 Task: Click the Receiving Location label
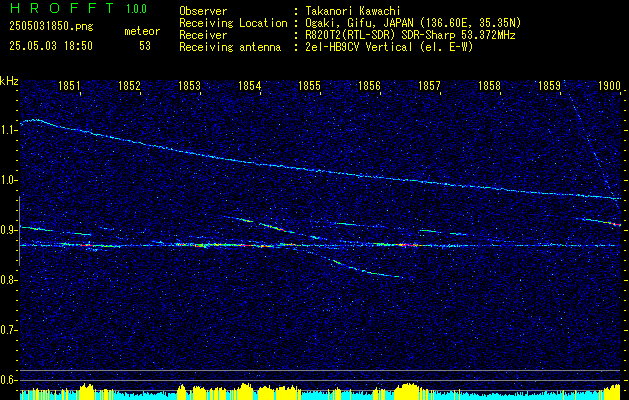tap(233, 23)
